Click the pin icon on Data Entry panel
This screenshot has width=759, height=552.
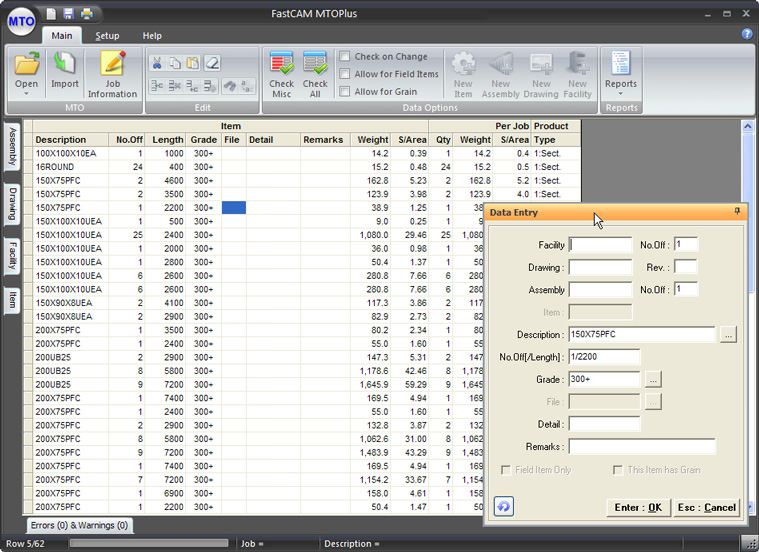[x=737, y=211]
